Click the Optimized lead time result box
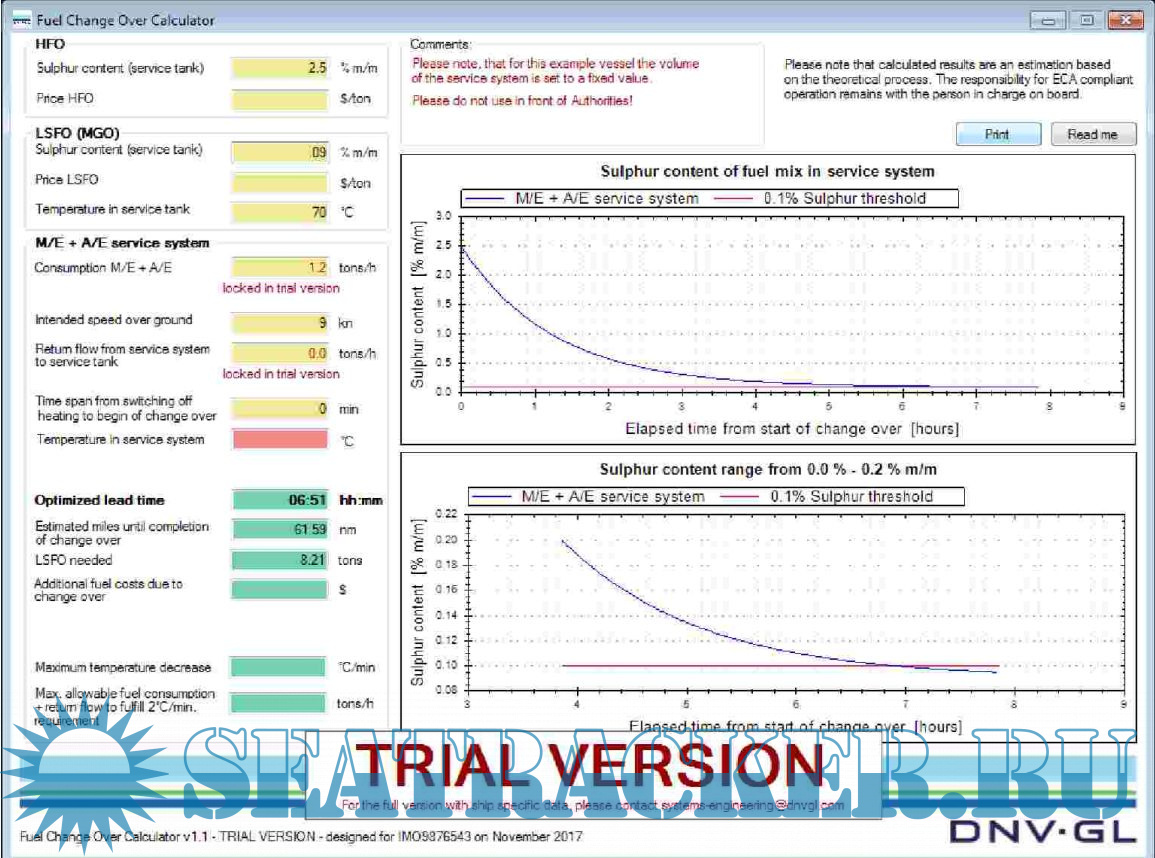 [x=279, y=500]
